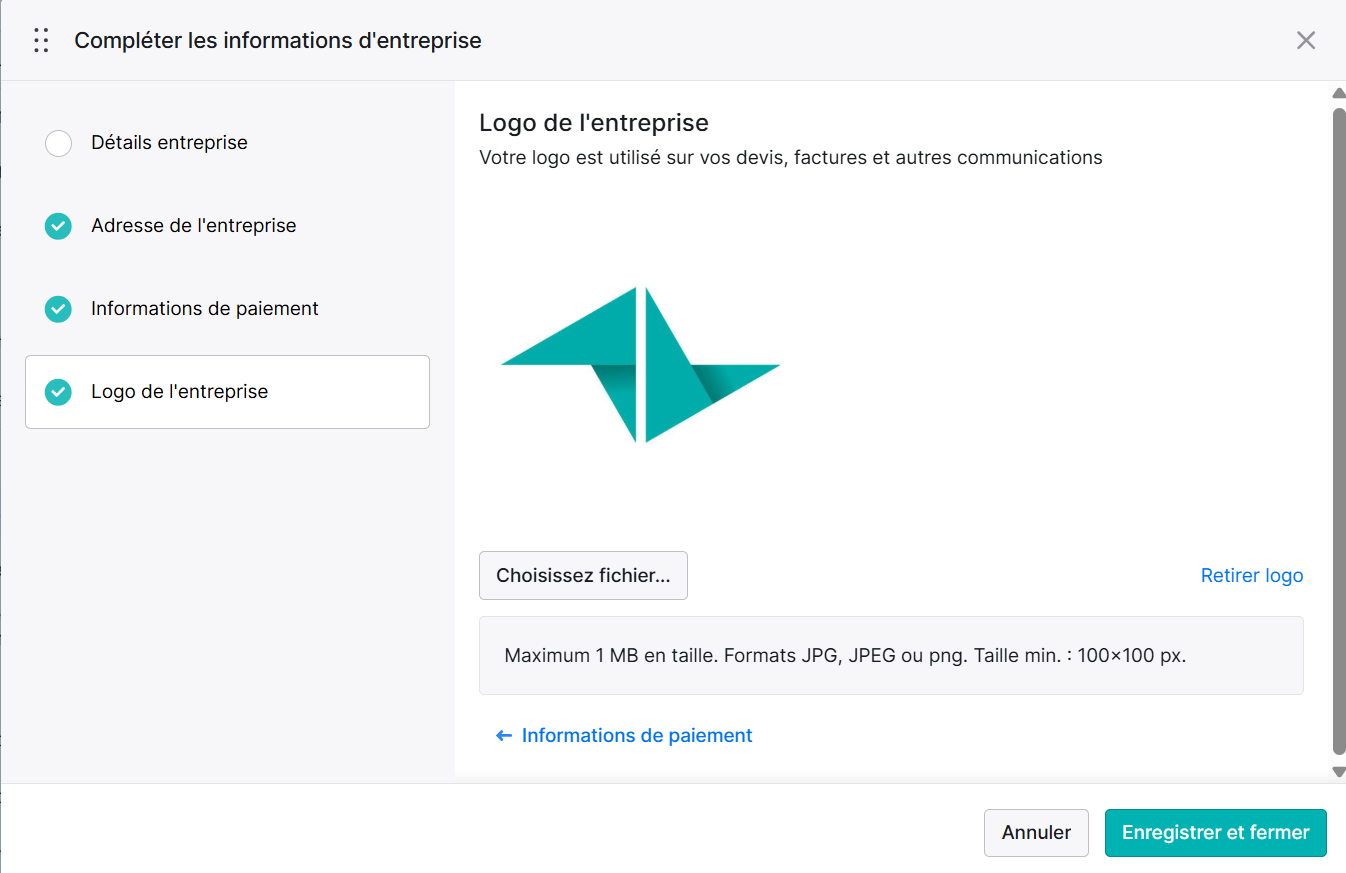1346x873 pixels.
Task: Click the teal company logo preview image
Action: pyautogui.click(x=640, y=365)
